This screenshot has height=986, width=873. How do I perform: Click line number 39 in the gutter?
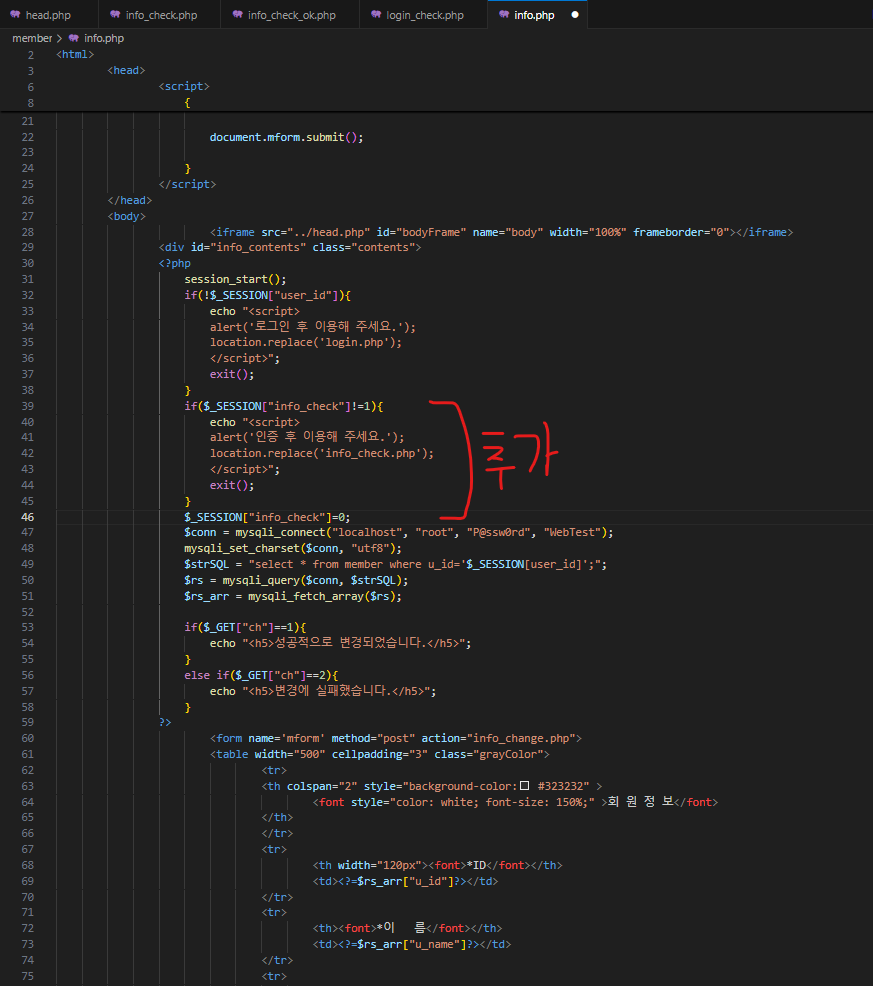pyautogui.click(x=28, y=406)
